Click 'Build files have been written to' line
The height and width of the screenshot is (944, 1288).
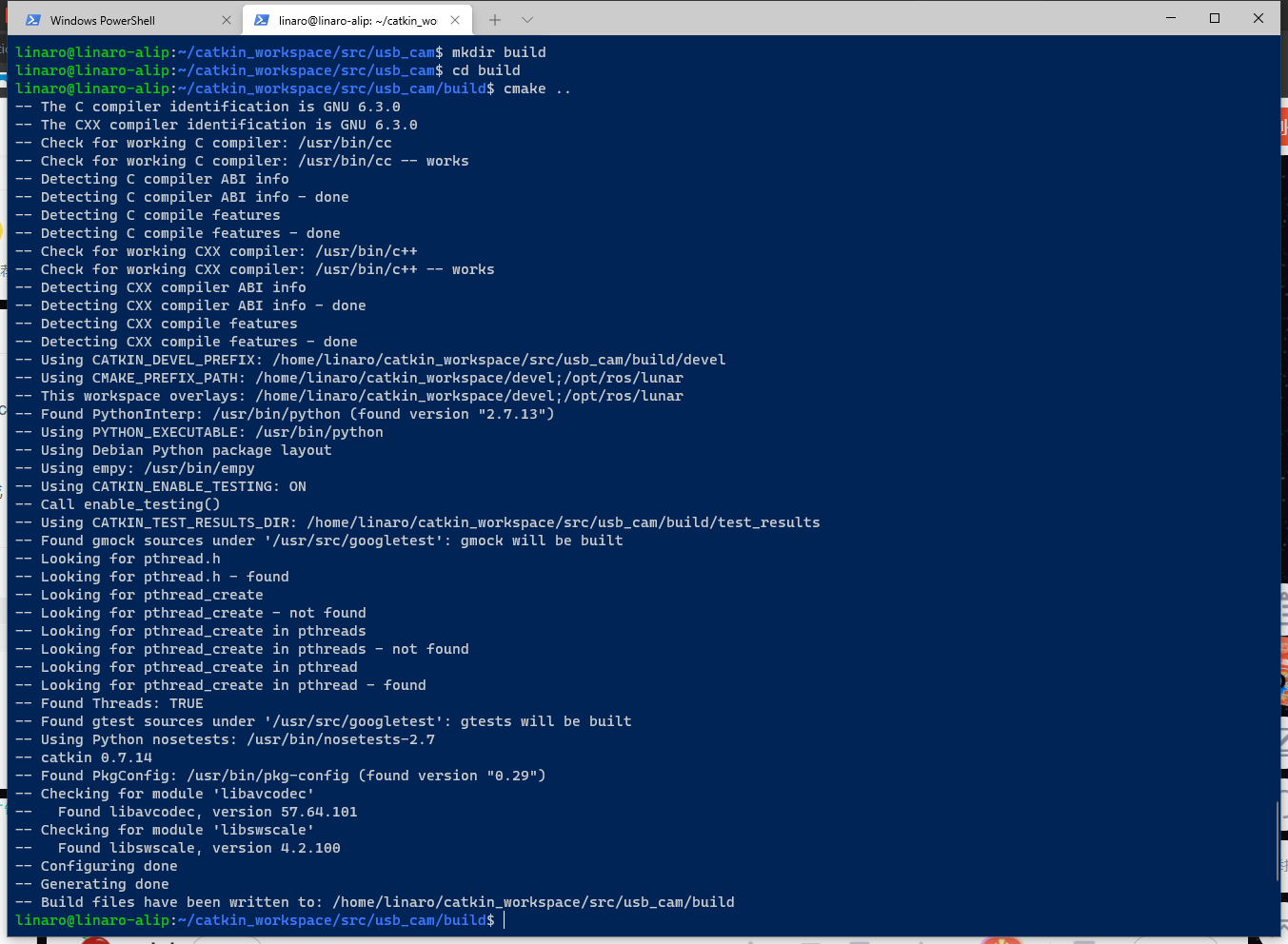[x=375, y=902]
